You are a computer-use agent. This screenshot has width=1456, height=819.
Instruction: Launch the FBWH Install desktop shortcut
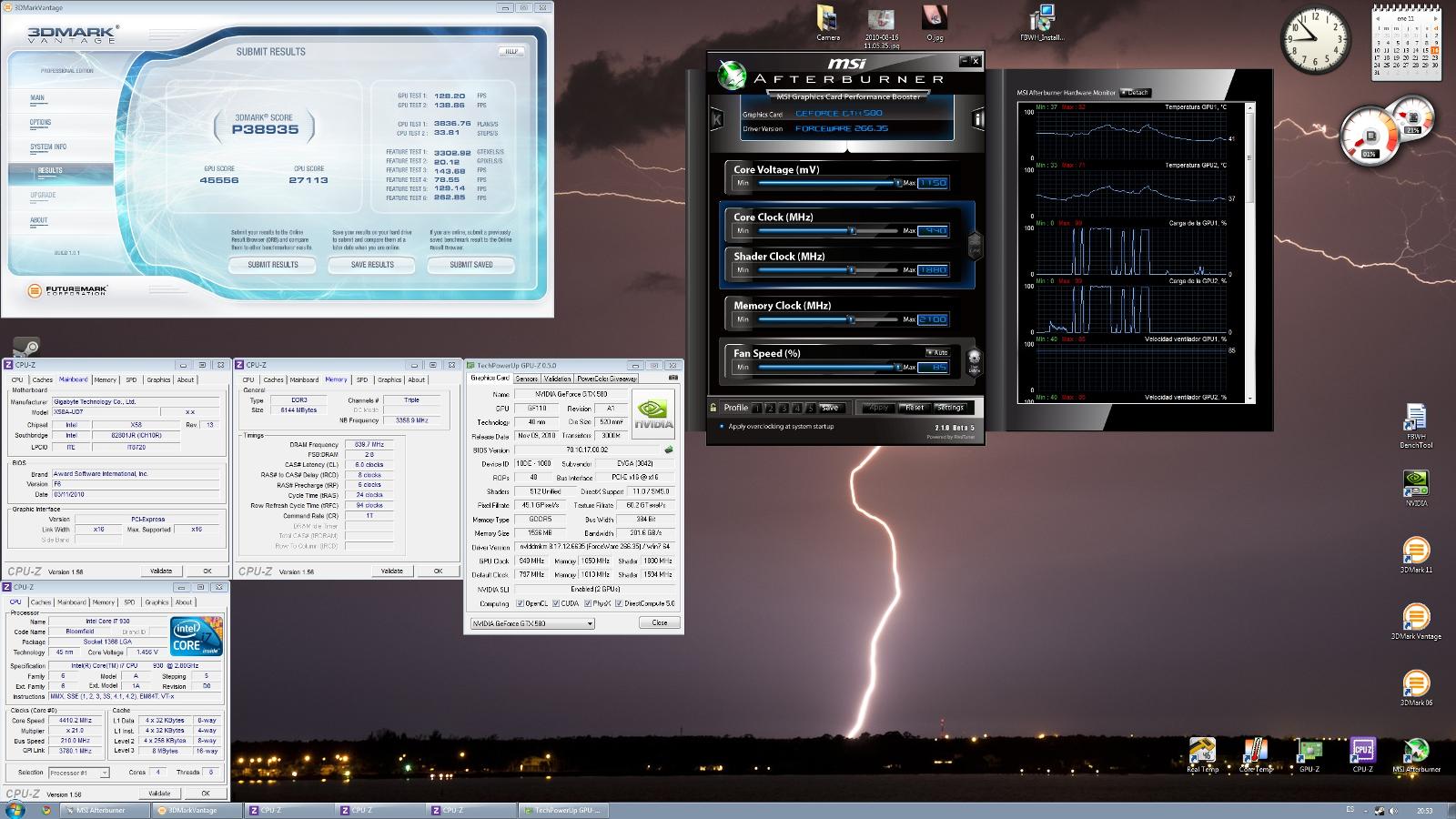[1042, 23]
